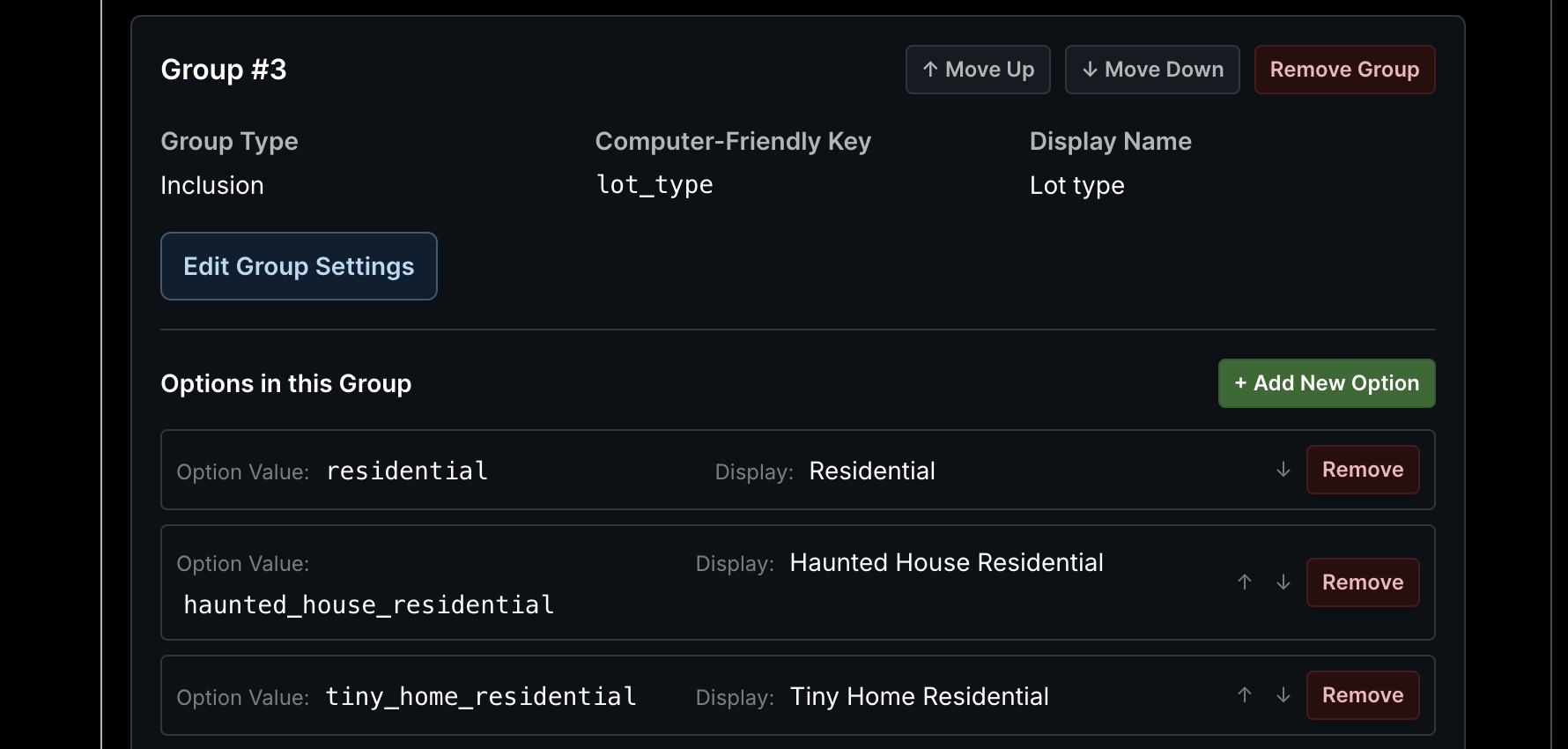The height and width of the screenshot is (749, 1568).
Task: Move Group #3 down
Action: (1152, 70)
